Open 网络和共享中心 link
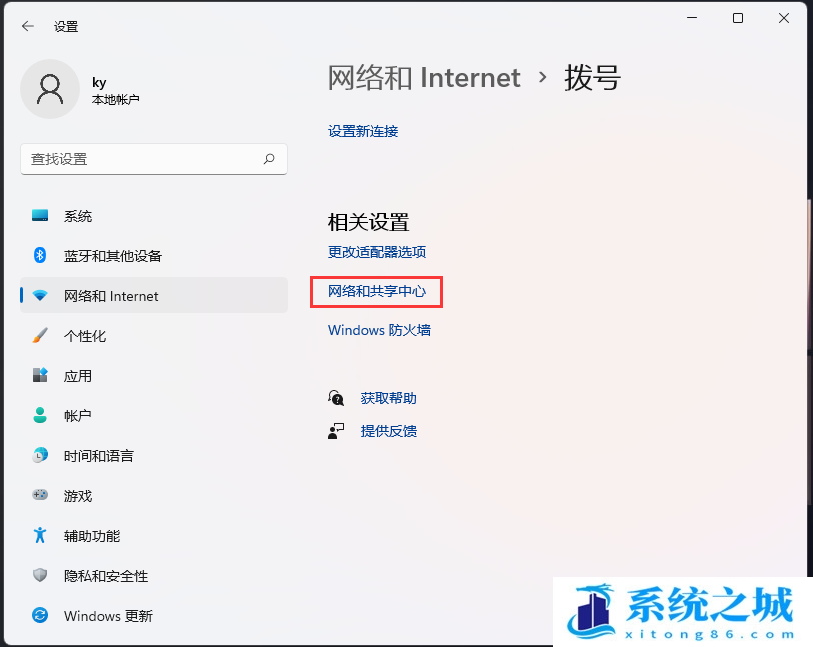 [x=377, y=291]
